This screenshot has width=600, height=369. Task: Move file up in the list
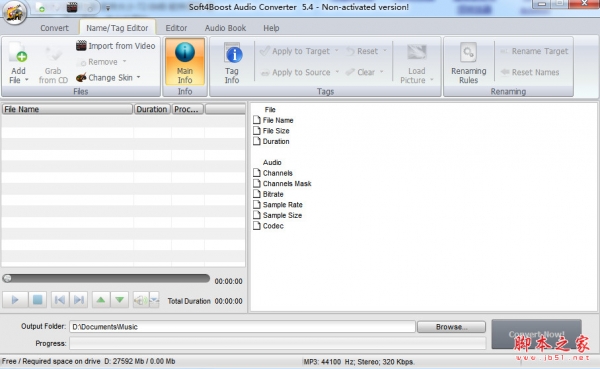tap(101, 300)
